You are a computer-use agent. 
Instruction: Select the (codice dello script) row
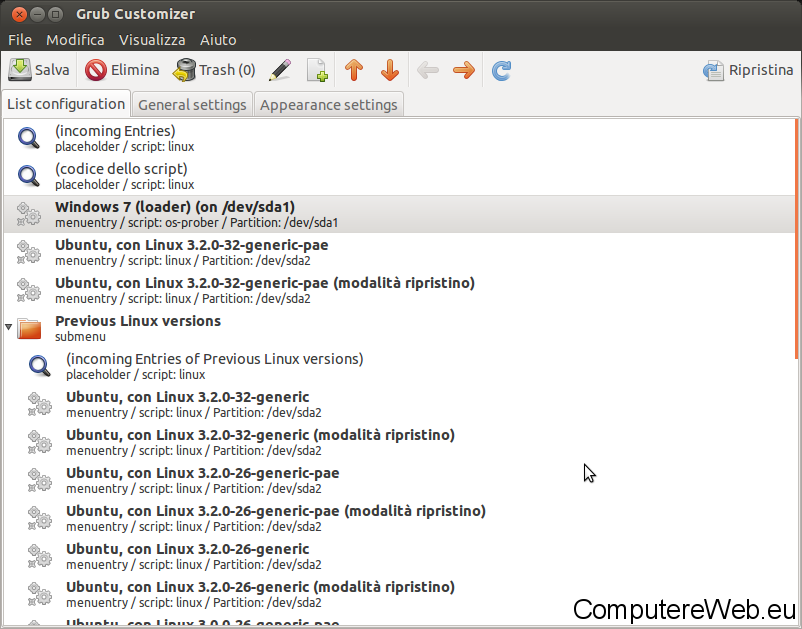coord(399,176)
